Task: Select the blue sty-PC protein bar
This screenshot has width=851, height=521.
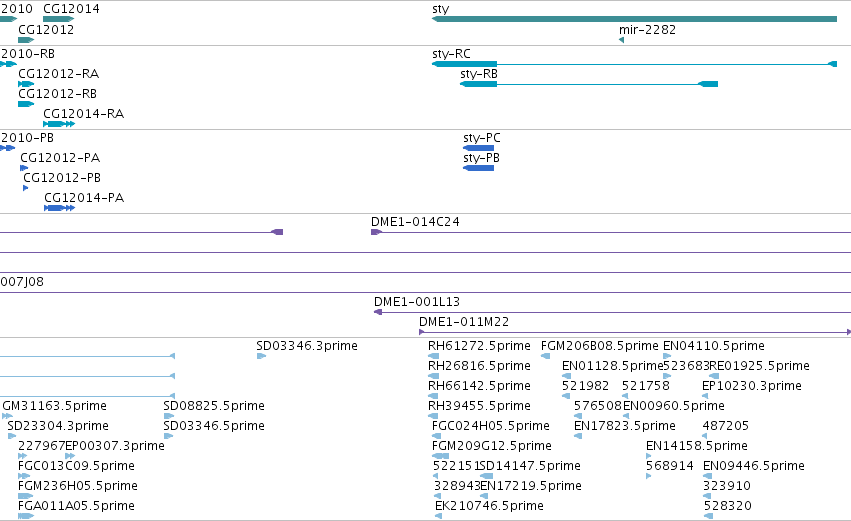Action: (479, 148)
